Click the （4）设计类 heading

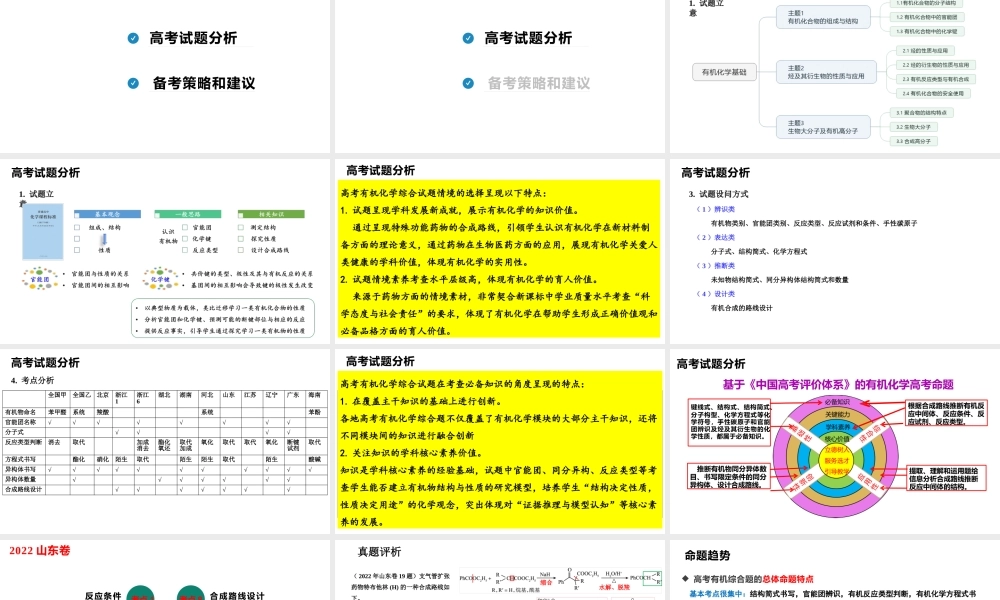(716, 294)
